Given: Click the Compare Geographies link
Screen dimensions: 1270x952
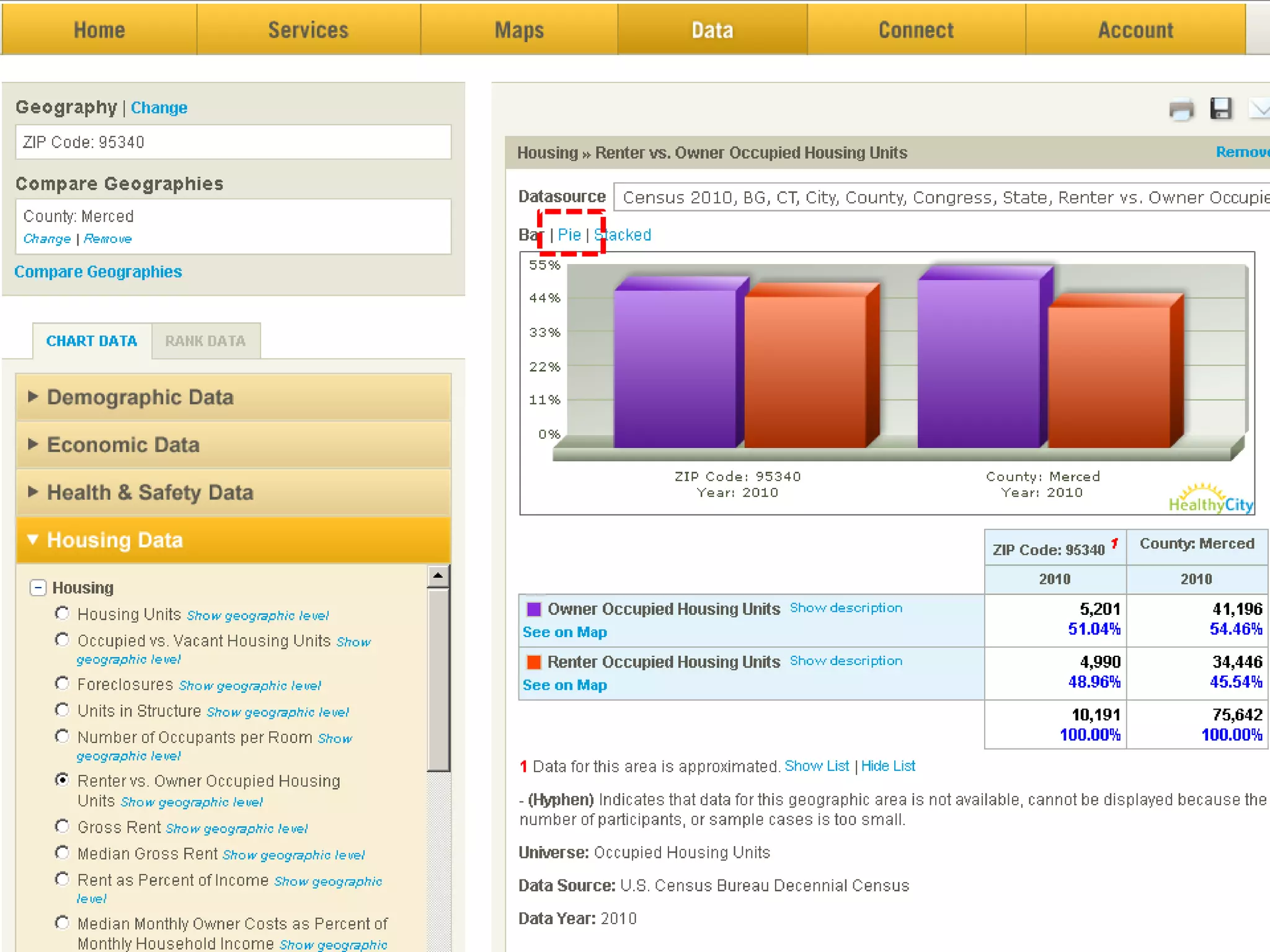Looking at the screenshot, I should (x=98, y=271).
